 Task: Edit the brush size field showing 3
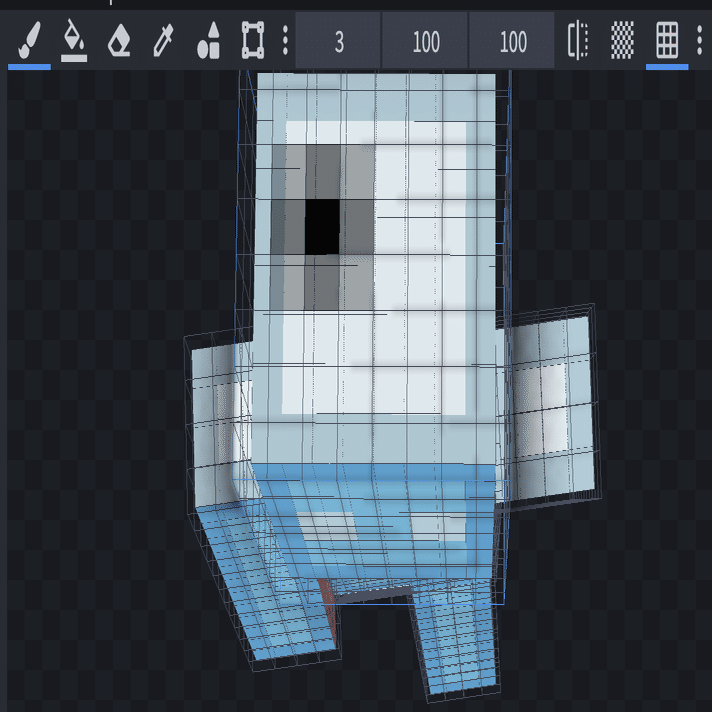[x=338, y=41]
